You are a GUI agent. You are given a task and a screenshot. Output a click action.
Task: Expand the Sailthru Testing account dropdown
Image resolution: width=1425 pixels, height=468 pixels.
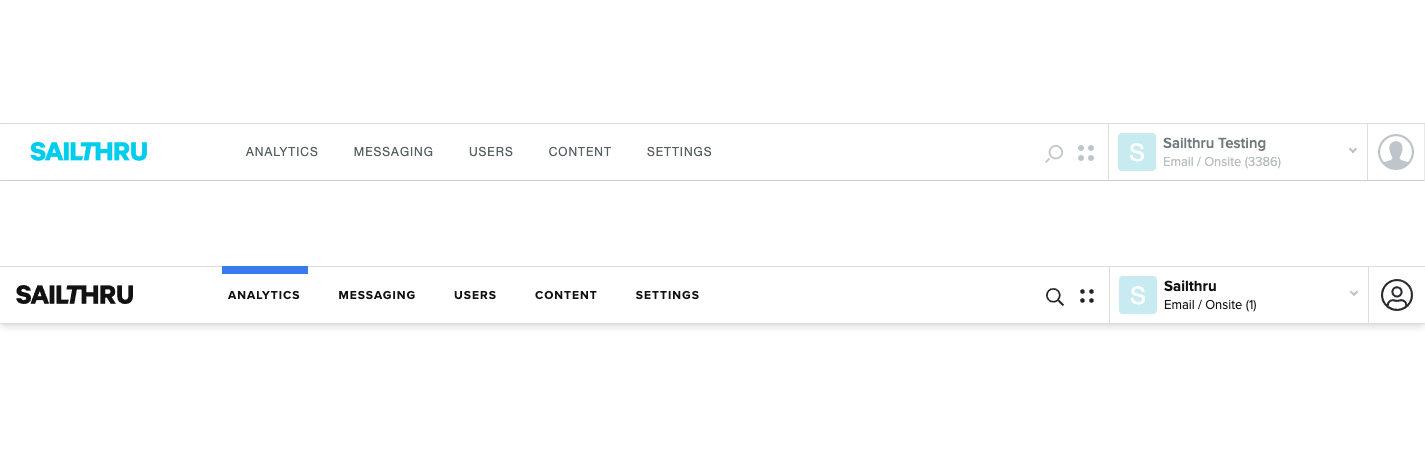[x=1353, y=151]
